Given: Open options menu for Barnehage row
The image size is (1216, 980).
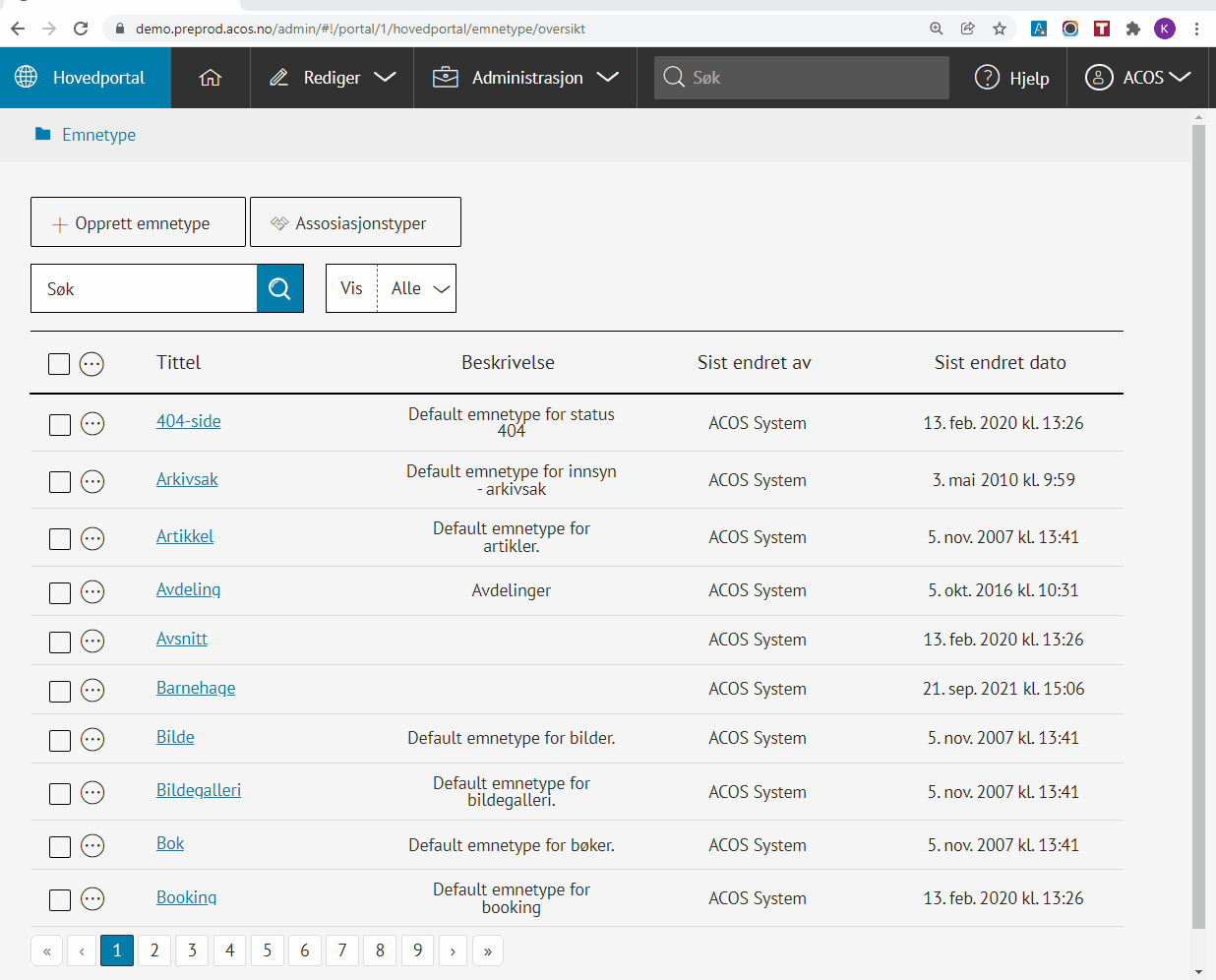Looking at the screenshot, I should click(x=92, y=690).
